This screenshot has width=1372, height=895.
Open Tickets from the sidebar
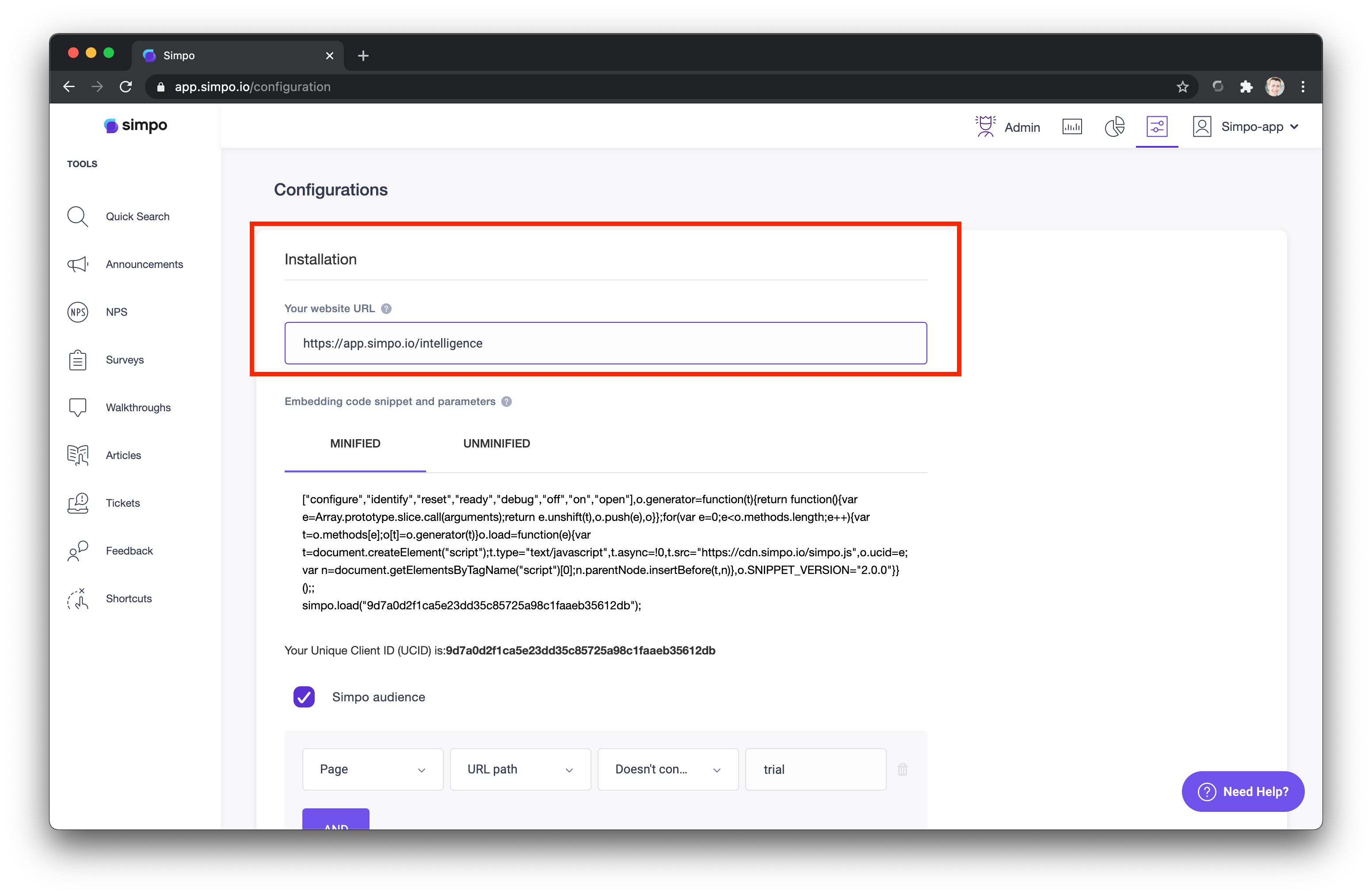(123, 503)
